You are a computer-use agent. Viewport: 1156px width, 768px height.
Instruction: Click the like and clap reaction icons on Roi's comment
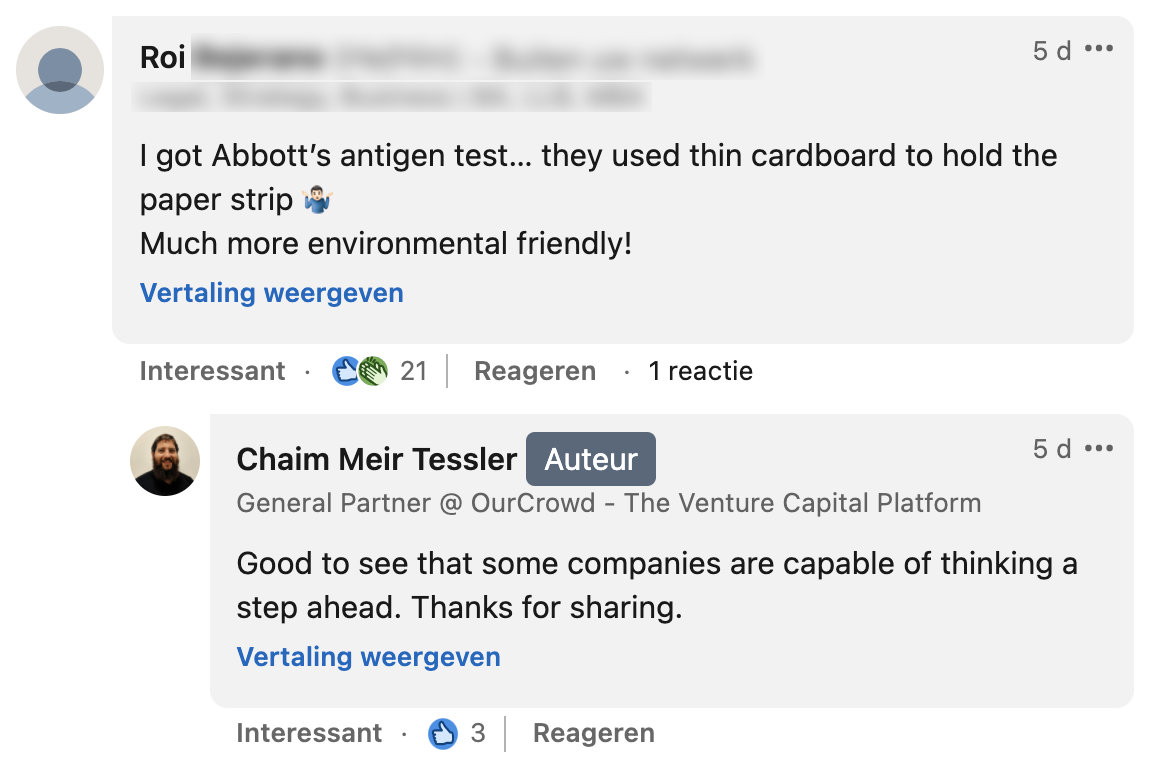pos(360,372)
